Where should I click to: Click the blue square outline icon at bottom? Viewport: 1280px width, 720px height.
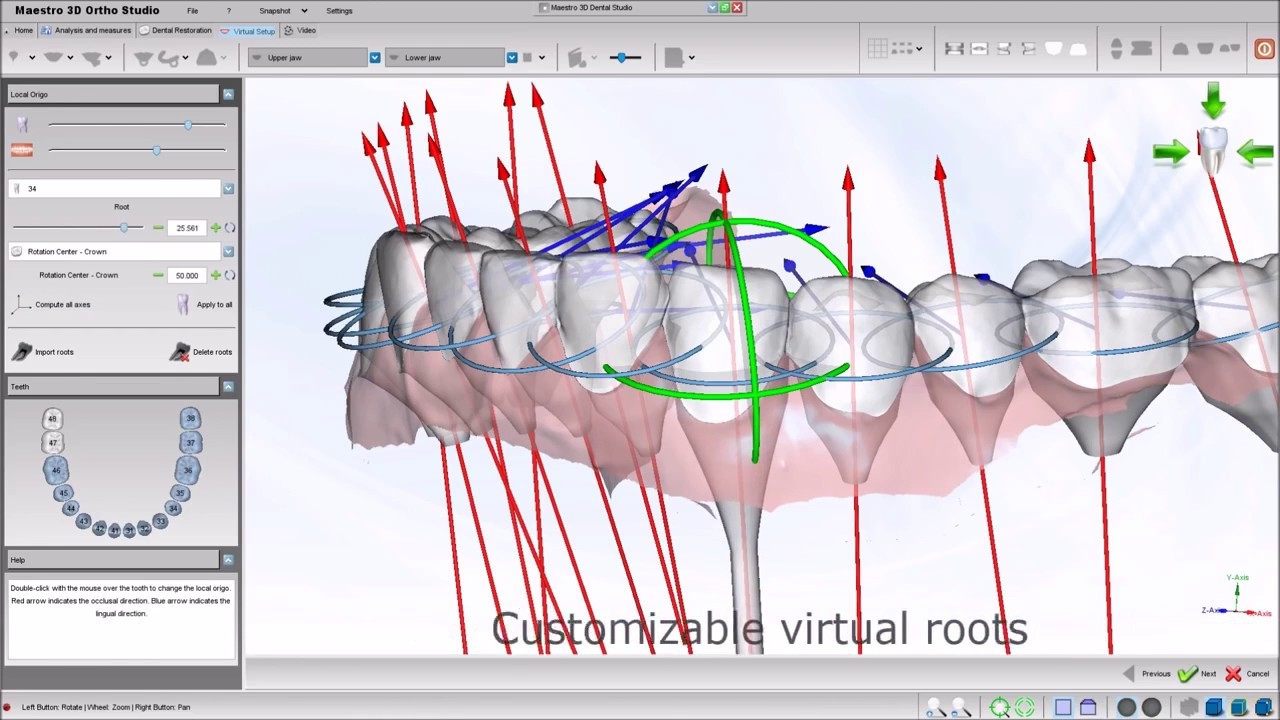pyautogui.click(x=1063, y=707)
